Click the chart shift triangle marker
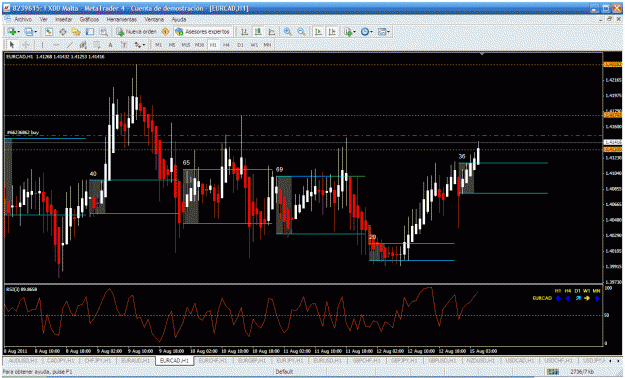This screenshot has height=378, width=625. pyautogui.click(x=482, y=53)
